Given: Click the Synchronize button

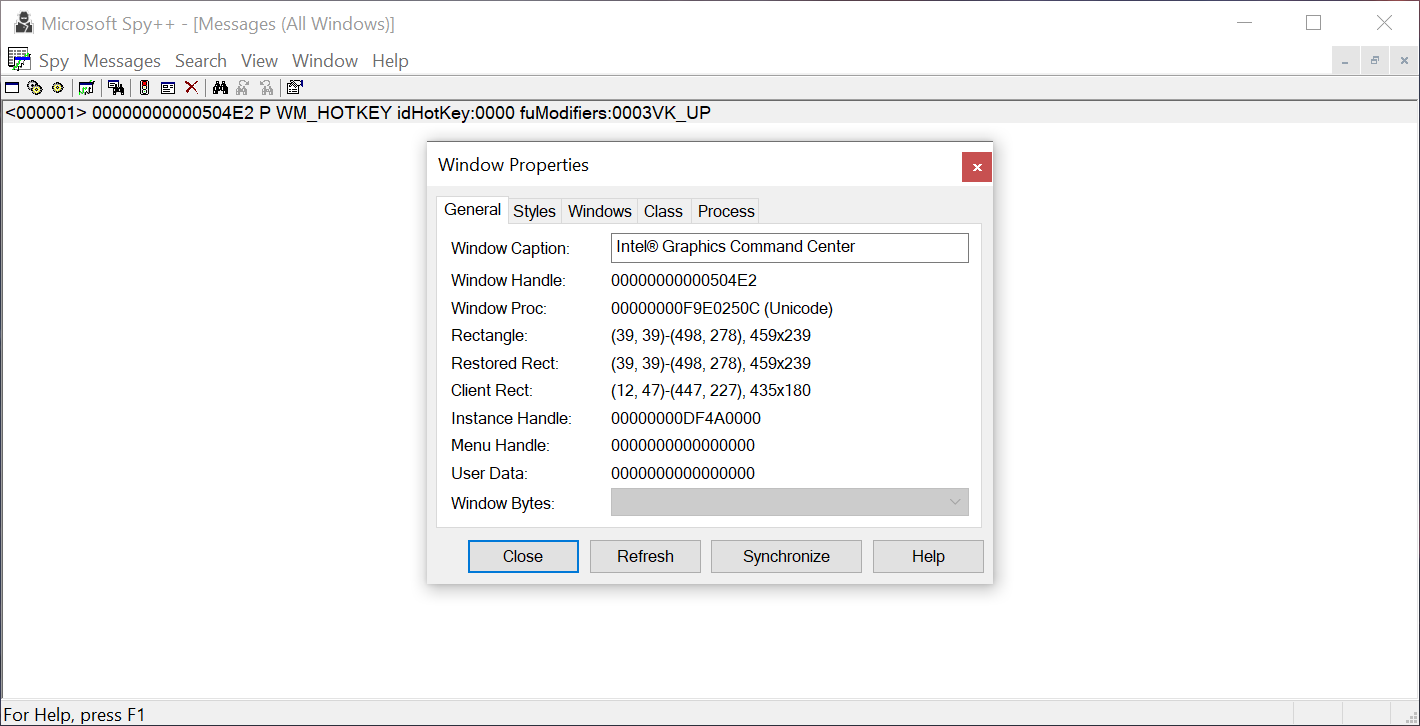Looking at the screenshot, I should [x=786, y=556].
